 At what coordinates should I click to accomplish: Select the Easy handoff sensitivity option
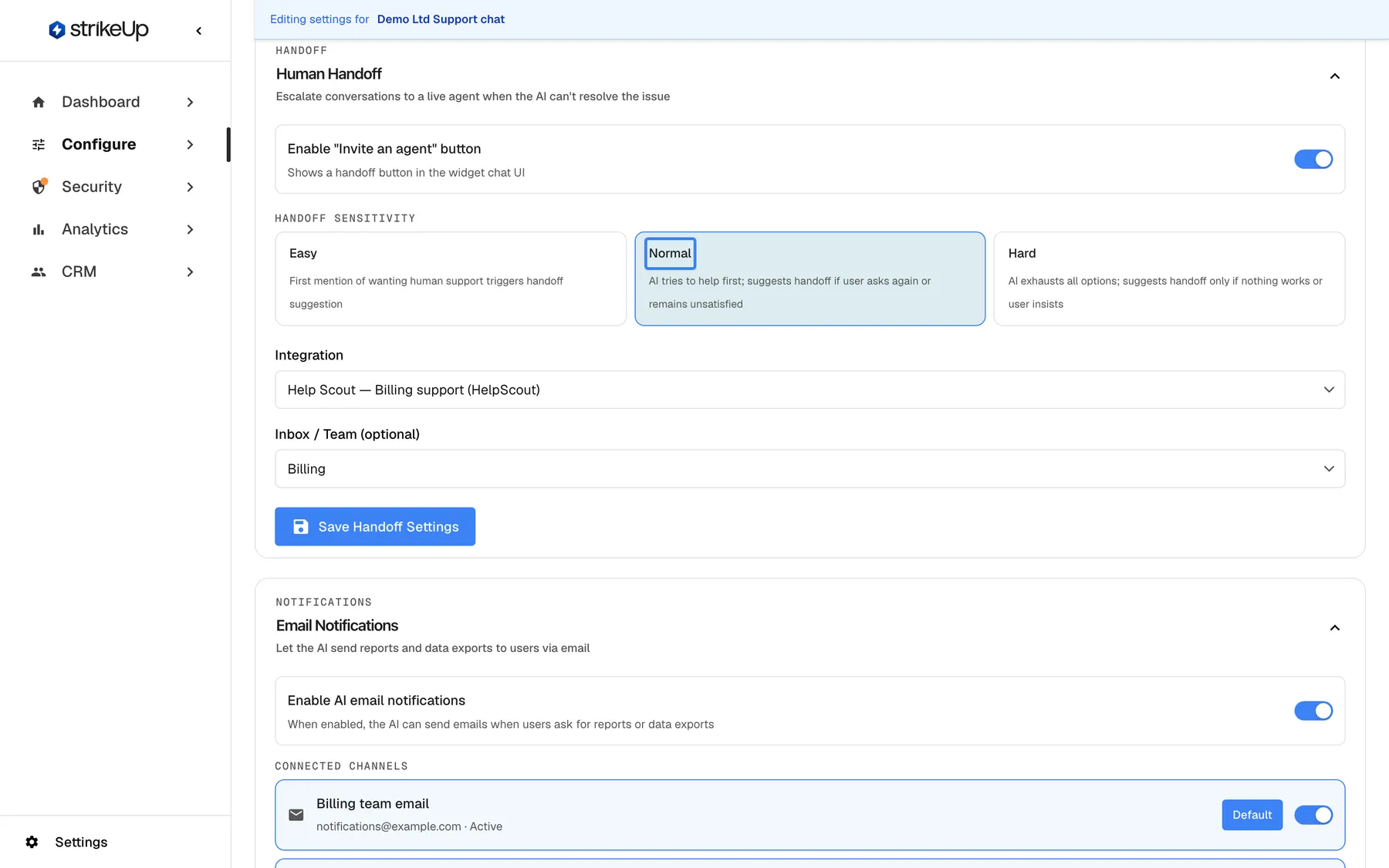tap(451, 279)
